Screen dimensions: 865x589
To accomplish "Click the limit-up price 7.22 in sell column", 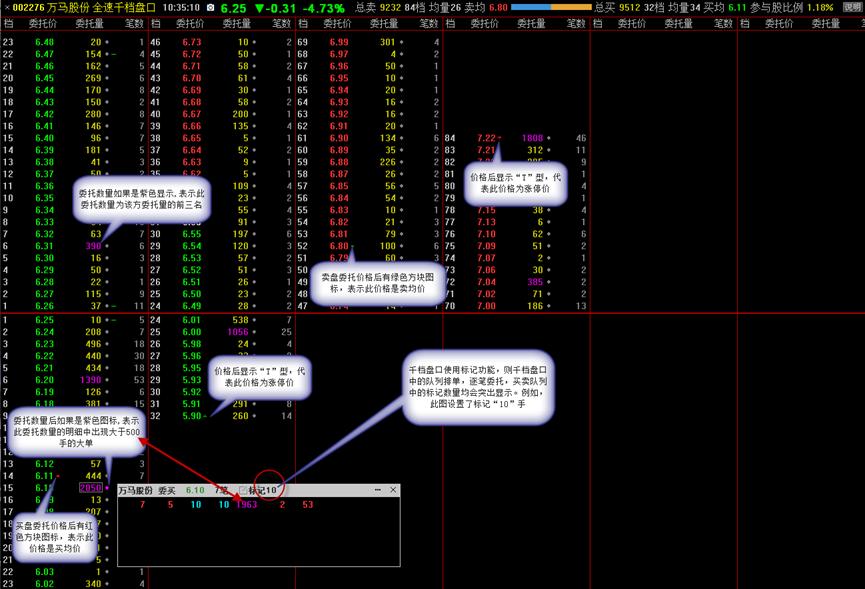I will coord(486,138).
